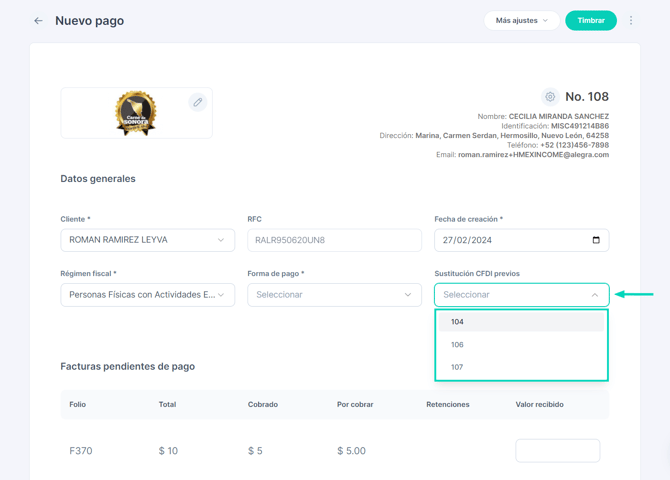Screen dimensions: 670x480
Task: Click the RFC input field
Action: coord(334,240)
